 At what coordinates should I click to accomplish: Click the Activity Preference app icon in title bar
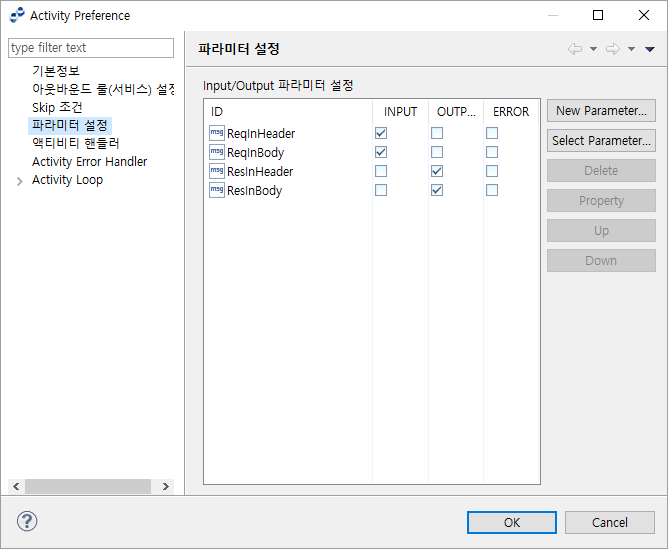(17, 15)
